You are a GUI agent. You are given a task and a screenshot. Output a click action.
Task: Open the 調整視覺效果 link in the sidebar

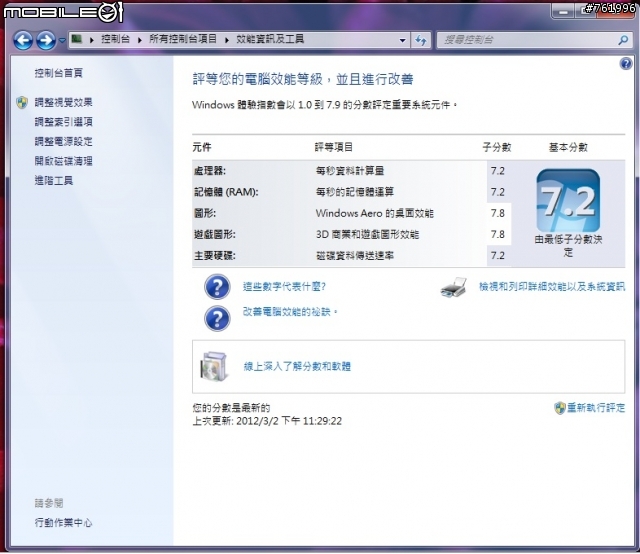(63, 102)
